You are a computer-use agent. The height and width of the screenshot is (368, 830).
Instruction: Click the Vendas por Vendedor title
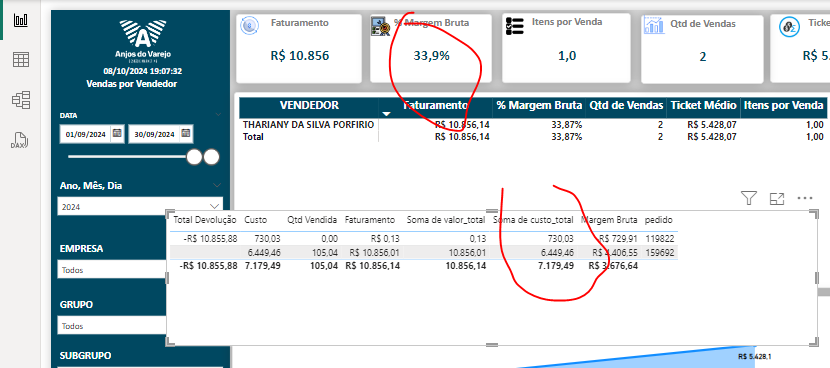click(131, 84)
